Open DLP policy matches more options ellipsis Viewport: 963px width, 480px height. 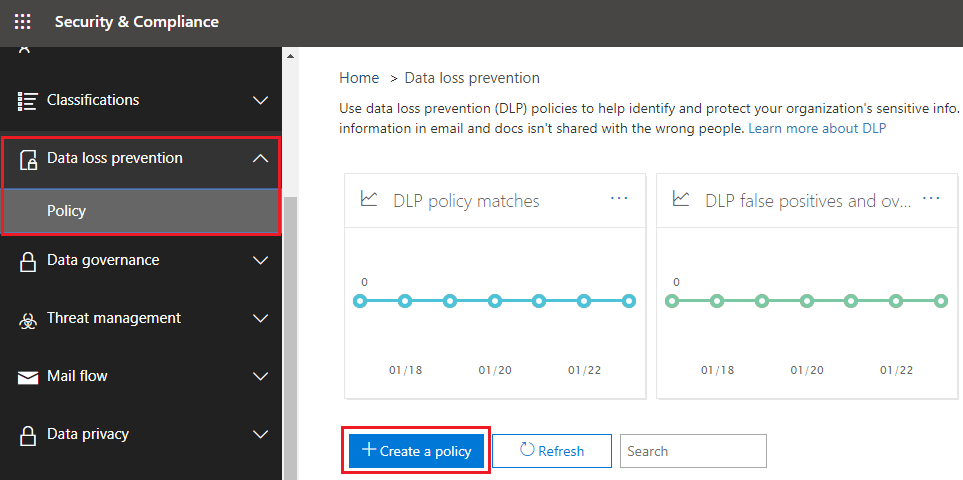coord(619,198)
